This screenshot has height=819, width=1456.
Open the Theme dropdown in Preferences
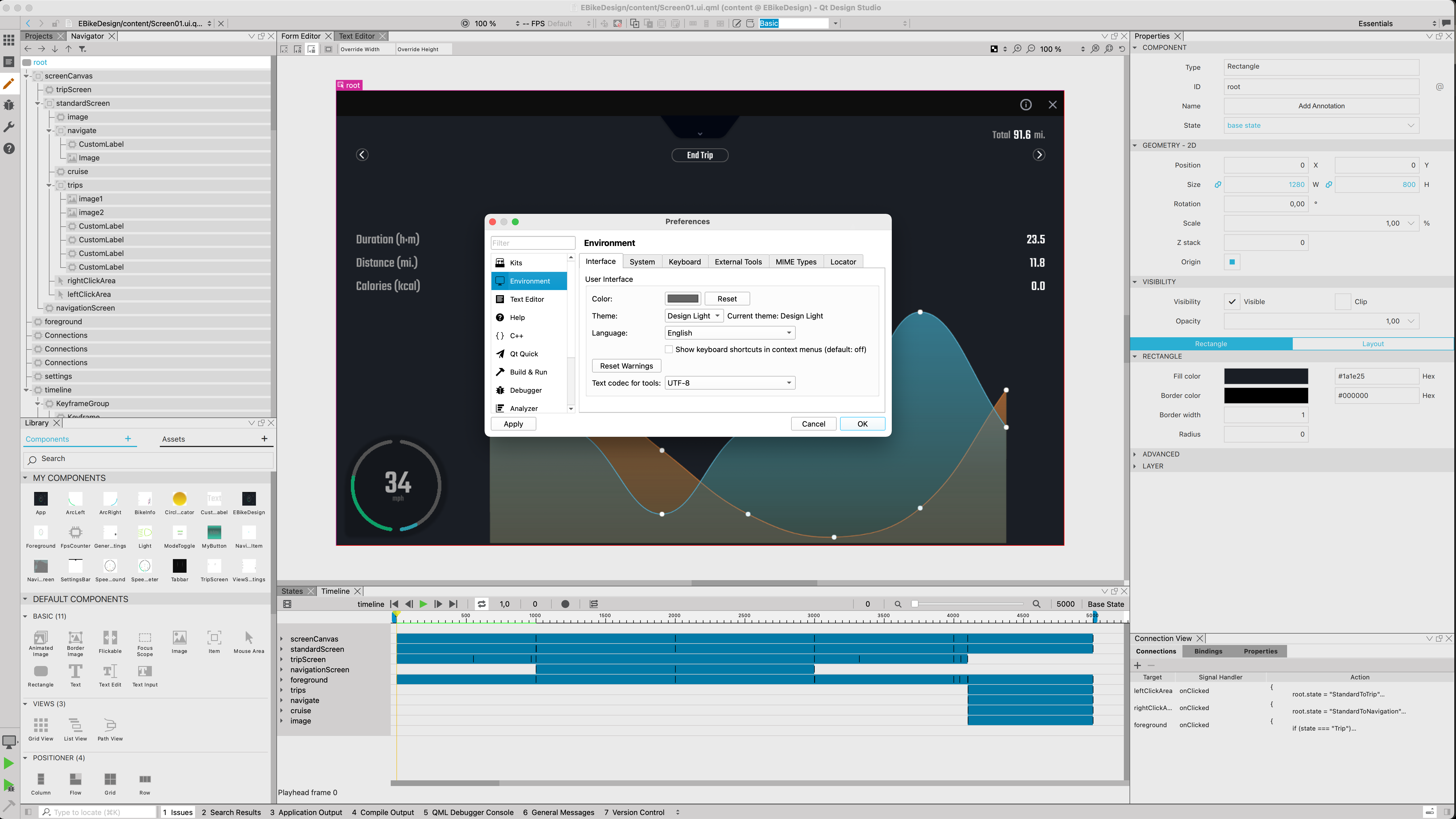[694, 316]
